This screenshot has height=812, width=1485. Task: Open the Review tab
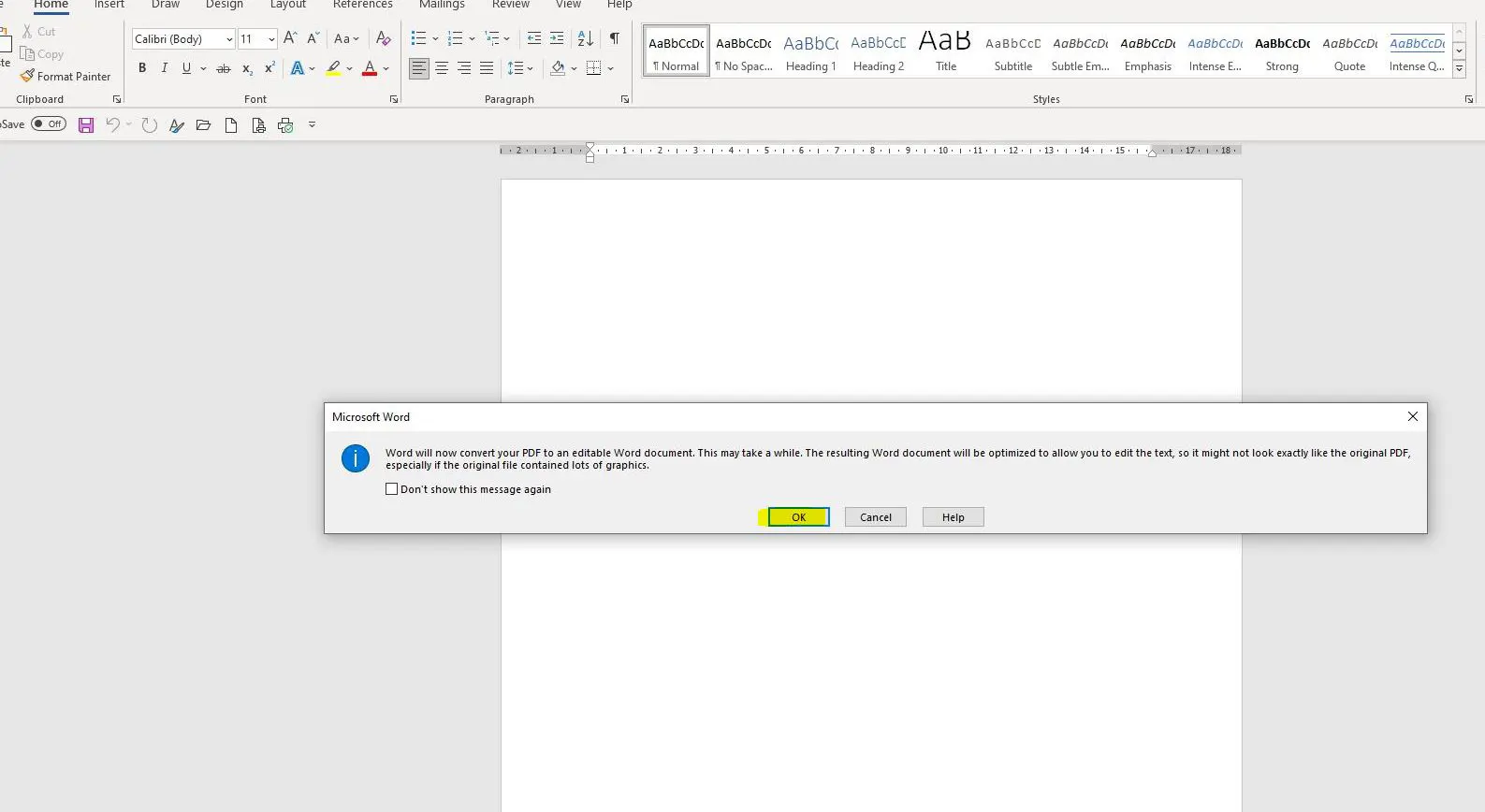coord(511,5)
